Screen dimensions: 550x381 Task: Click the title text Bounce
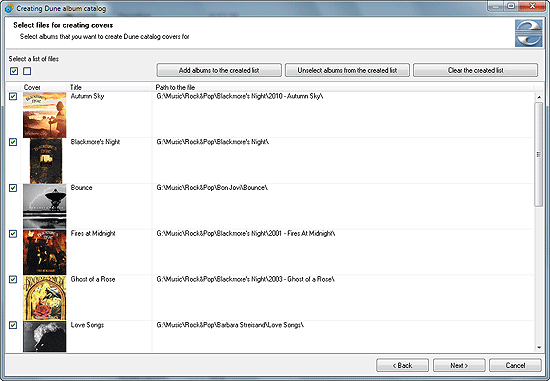coord(81,188)
